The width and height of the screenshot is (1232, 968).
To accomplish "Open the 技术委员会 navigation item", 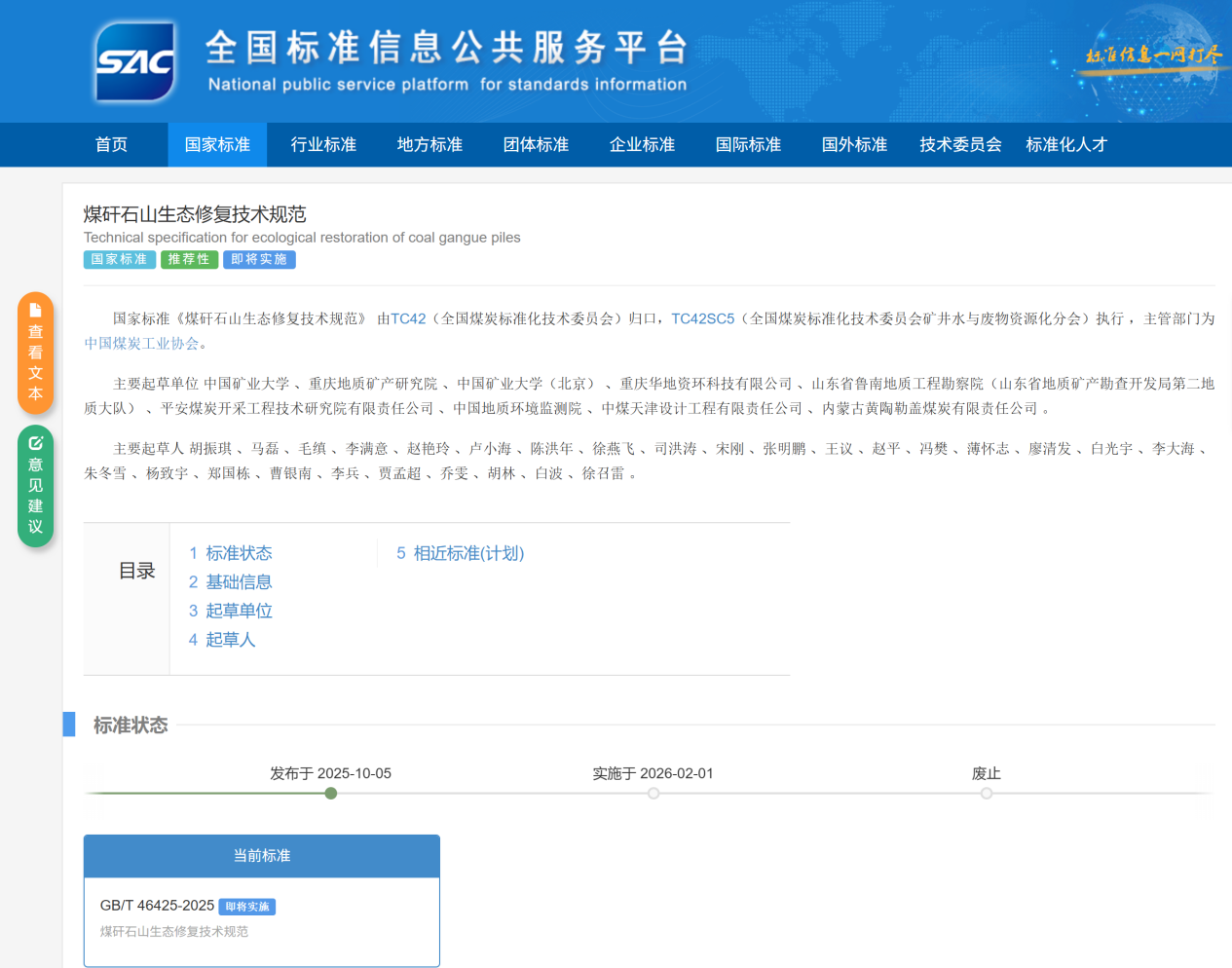I will (x=960, y=145).
